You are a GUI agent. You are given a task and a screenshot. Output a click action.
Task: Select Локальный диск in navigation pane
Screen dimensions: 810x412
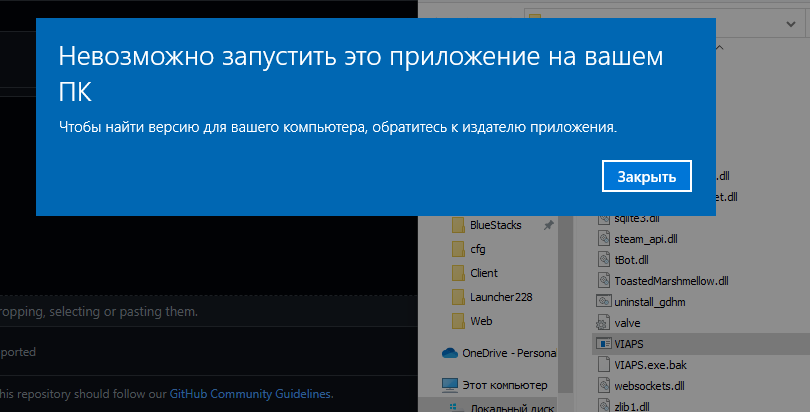coord(512,408)
